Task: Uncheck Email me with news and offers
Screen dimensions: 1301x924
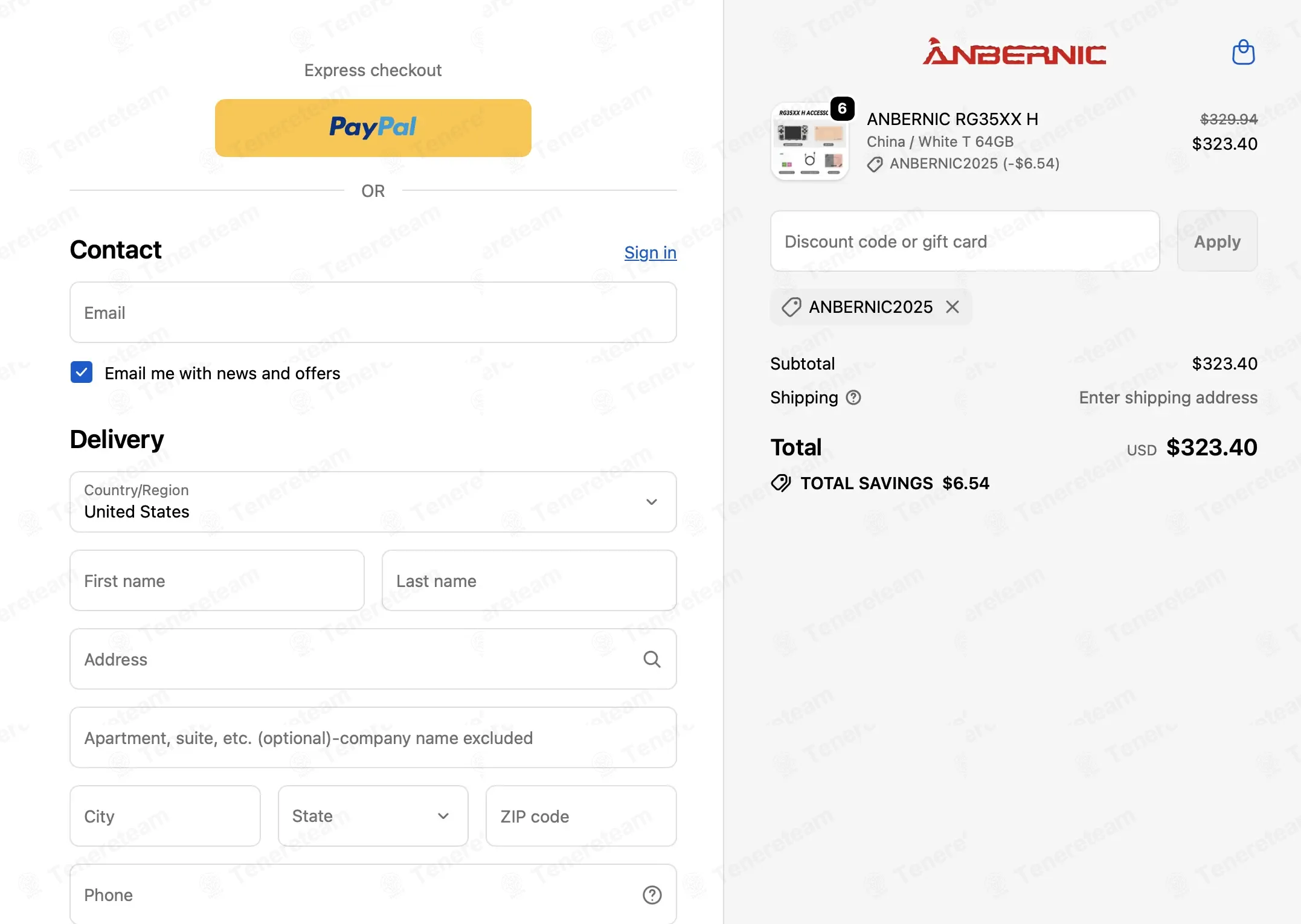Action: click(x=82, y=373)
